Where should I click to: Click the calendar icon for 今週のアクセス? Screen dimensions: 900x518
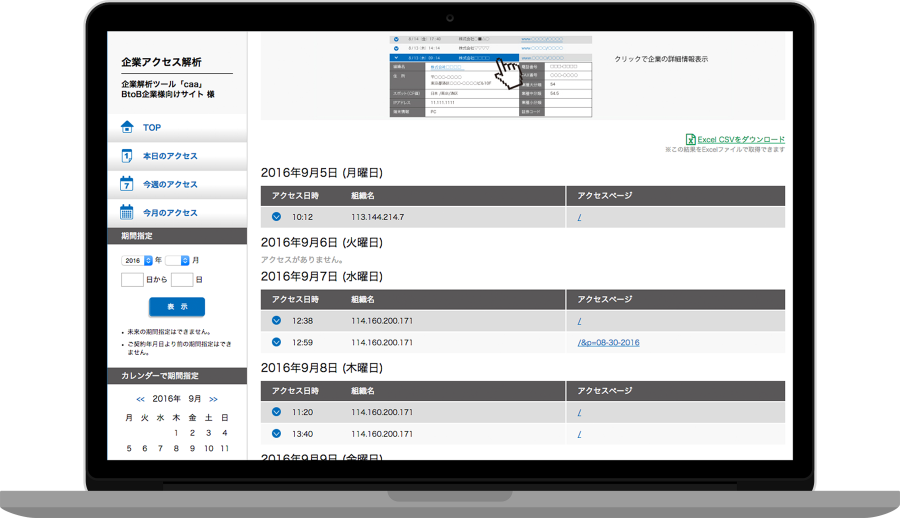tap(126, 184)
